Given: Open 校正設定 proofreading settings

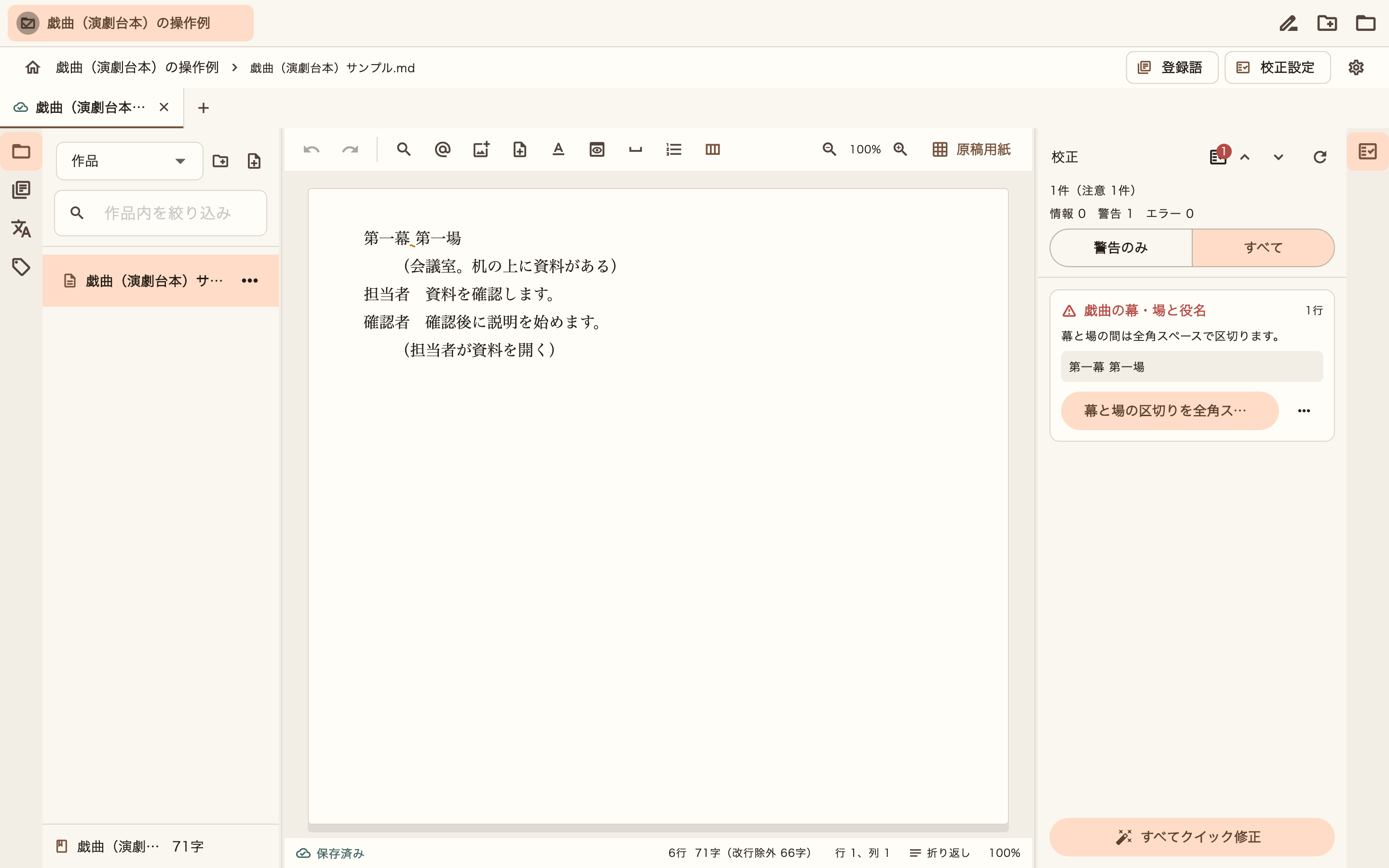Looking at the screenshot, I should click(x=1278, y=68).
